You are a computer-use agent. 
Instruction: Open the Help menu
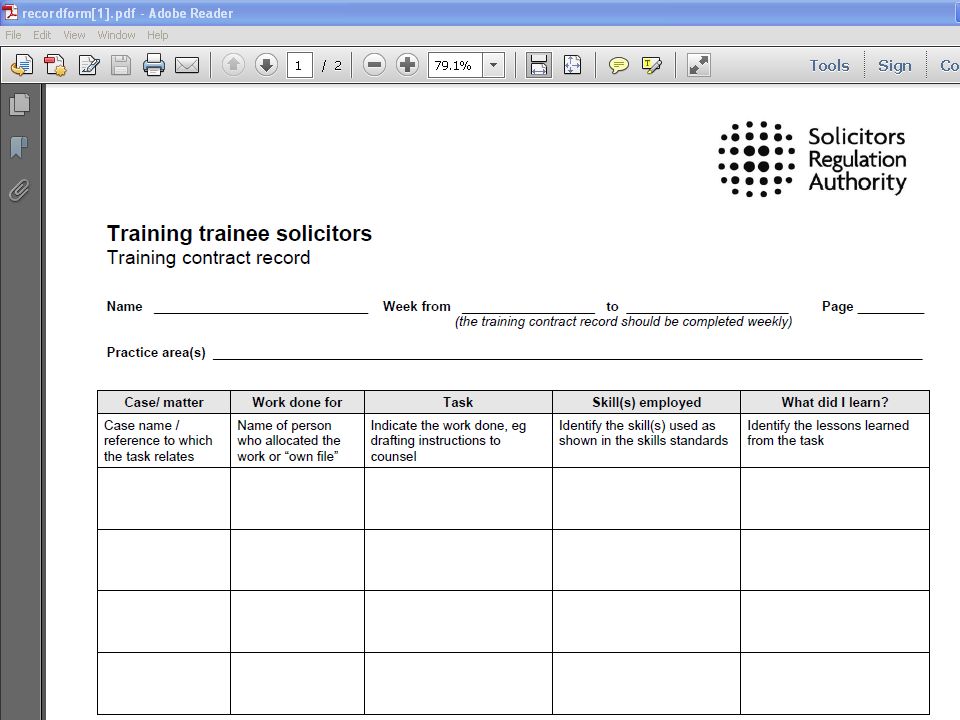click(x=157, y=35)
